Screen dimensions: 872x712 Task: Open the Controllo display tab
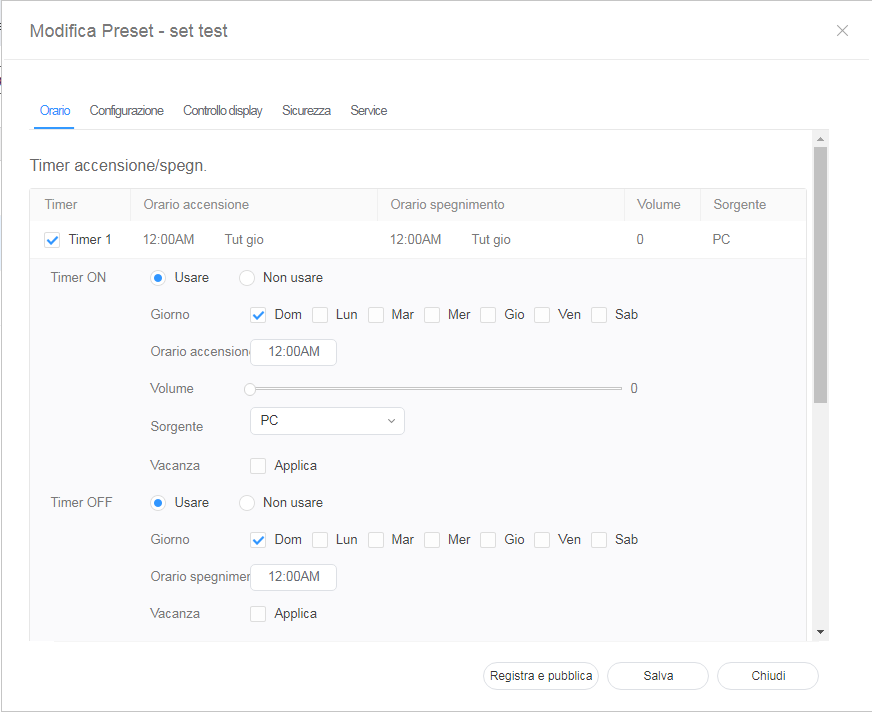point(222,111)
